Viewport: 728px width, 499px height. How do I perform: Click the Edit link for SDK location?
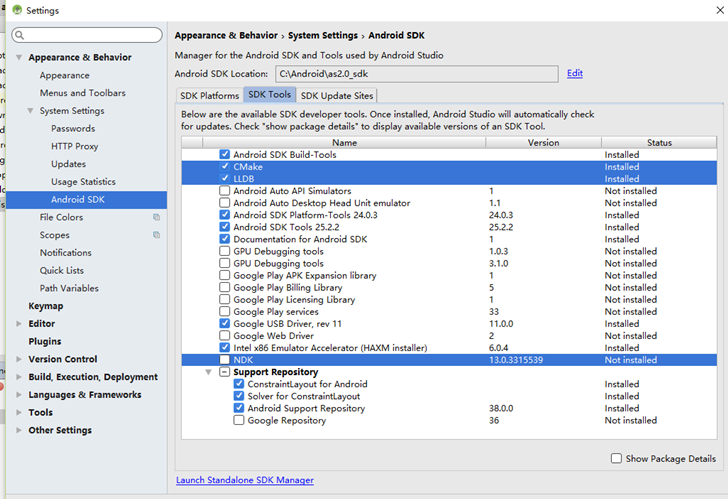[575, 73]
